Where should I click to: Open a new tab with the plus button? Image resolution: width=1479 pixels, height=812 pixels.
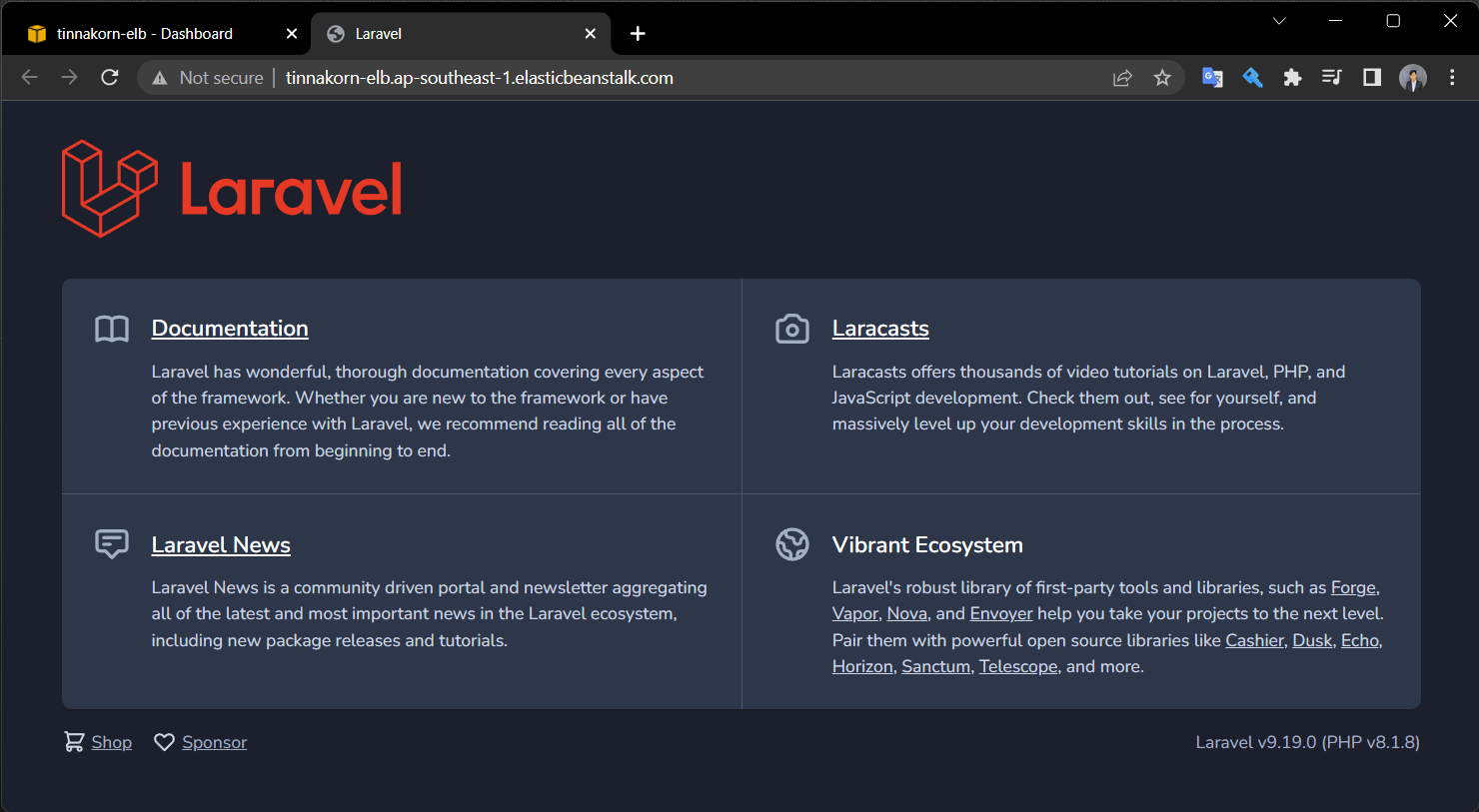click(638, 33)
